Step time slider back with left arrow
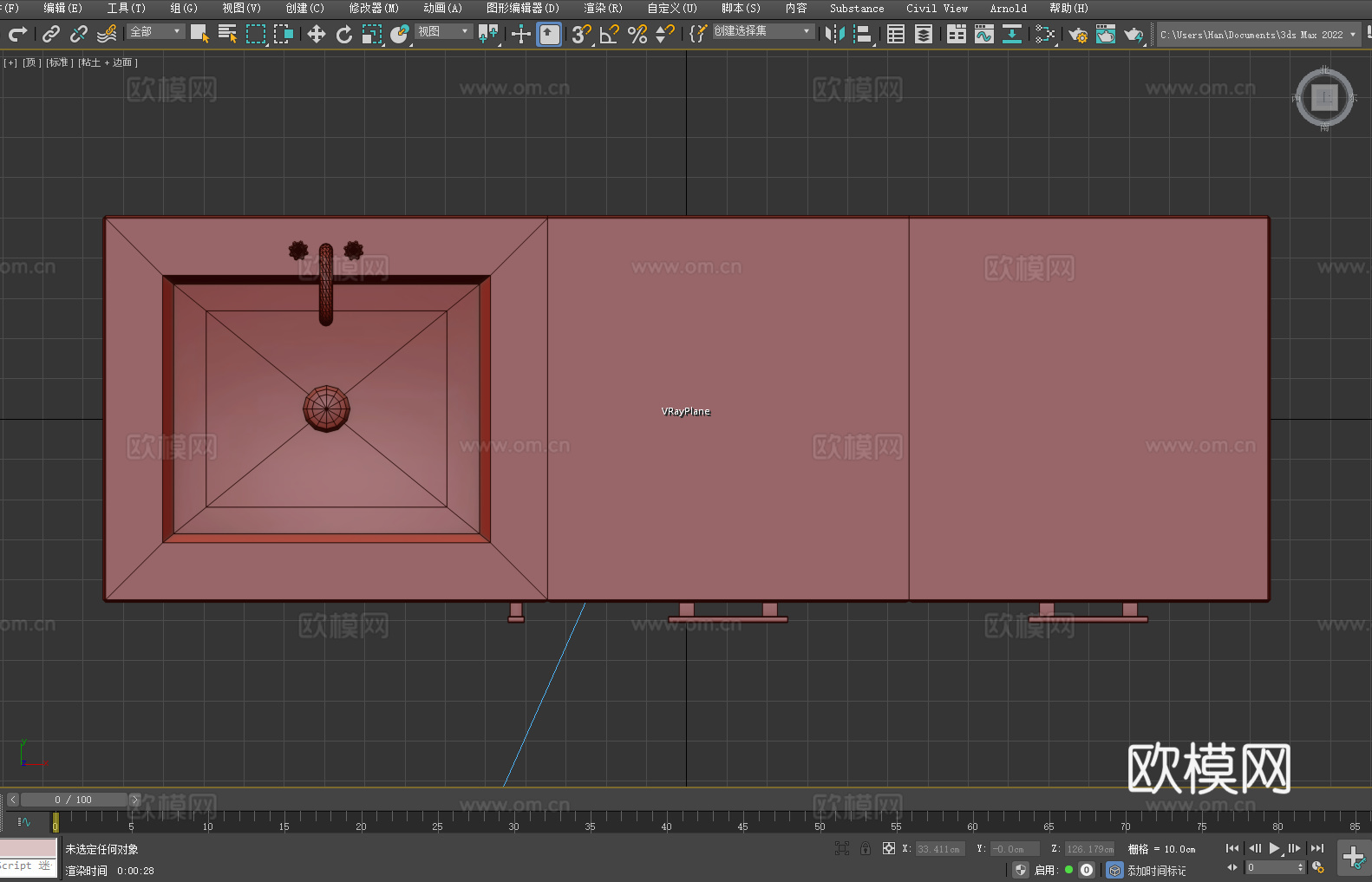Viewport: 1372px width, 882px height. pyautogui.click(x=13, y=800)
